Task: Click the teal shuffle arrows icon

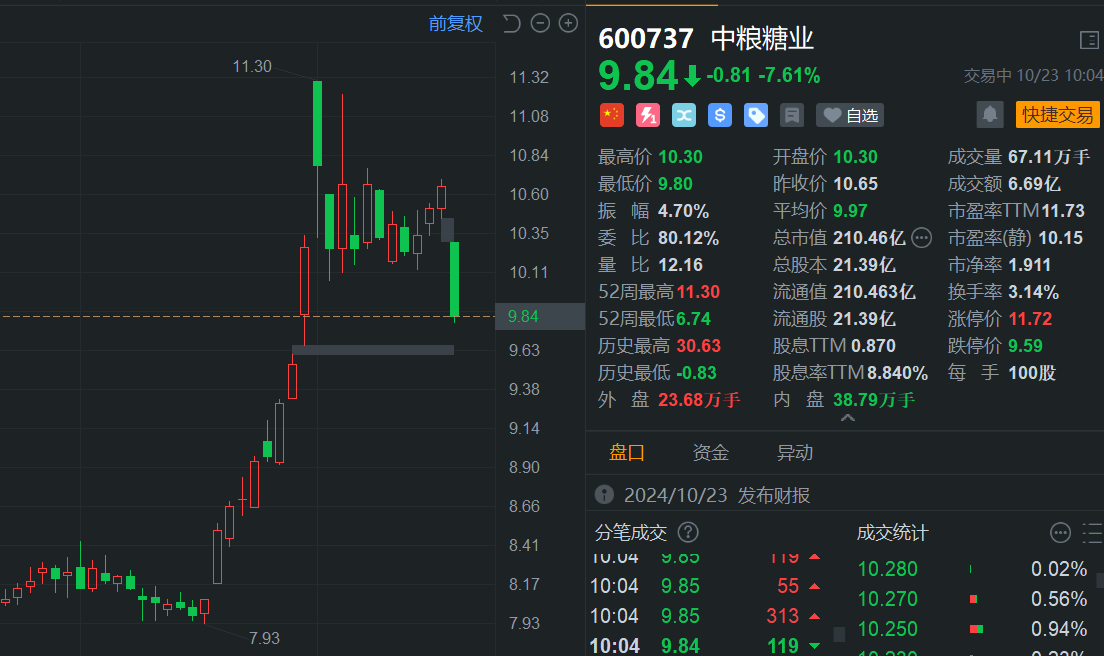Action: 684,115
